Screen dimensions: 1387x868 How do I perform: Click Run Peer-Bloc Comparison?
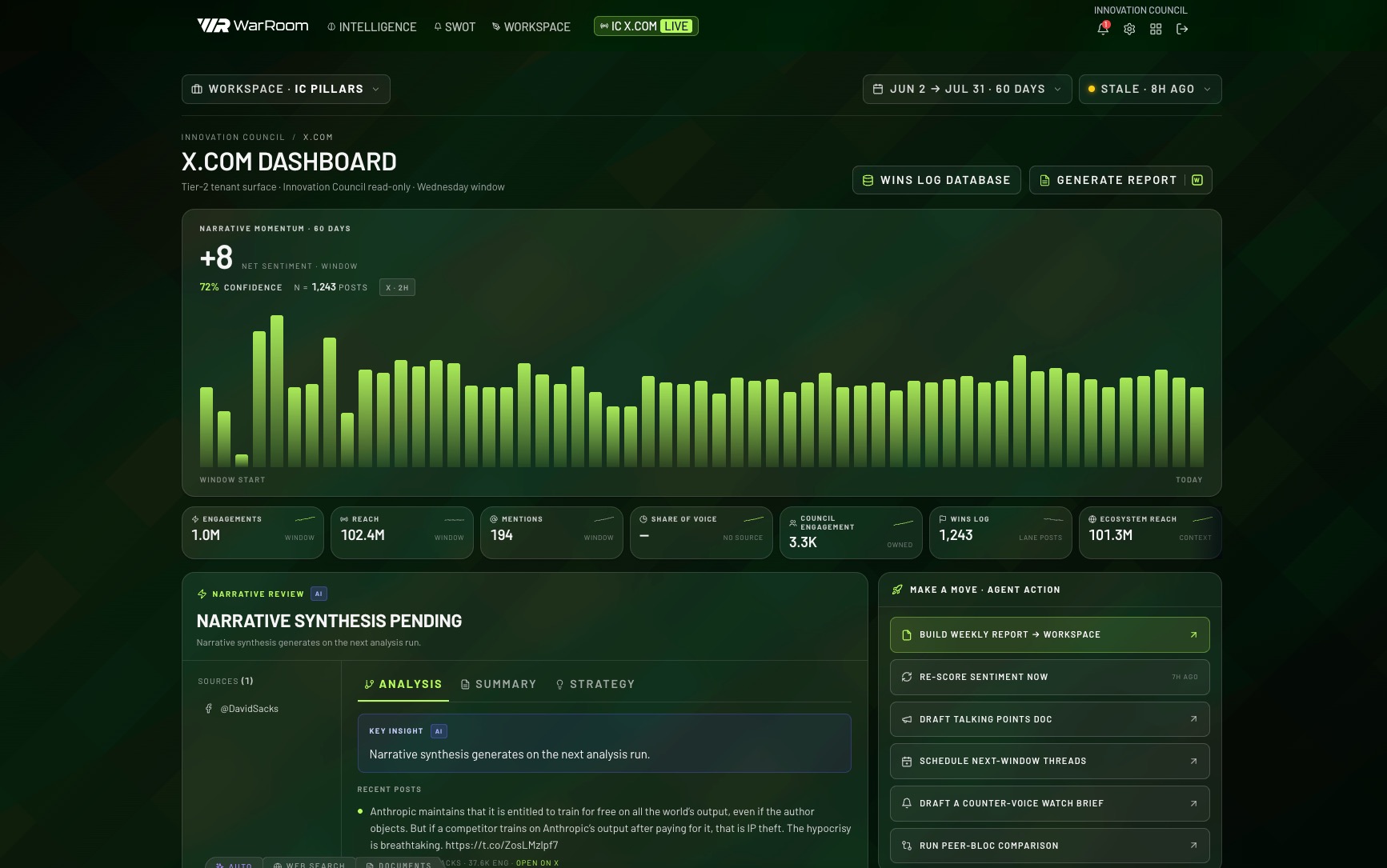(x=1049, y=846)
